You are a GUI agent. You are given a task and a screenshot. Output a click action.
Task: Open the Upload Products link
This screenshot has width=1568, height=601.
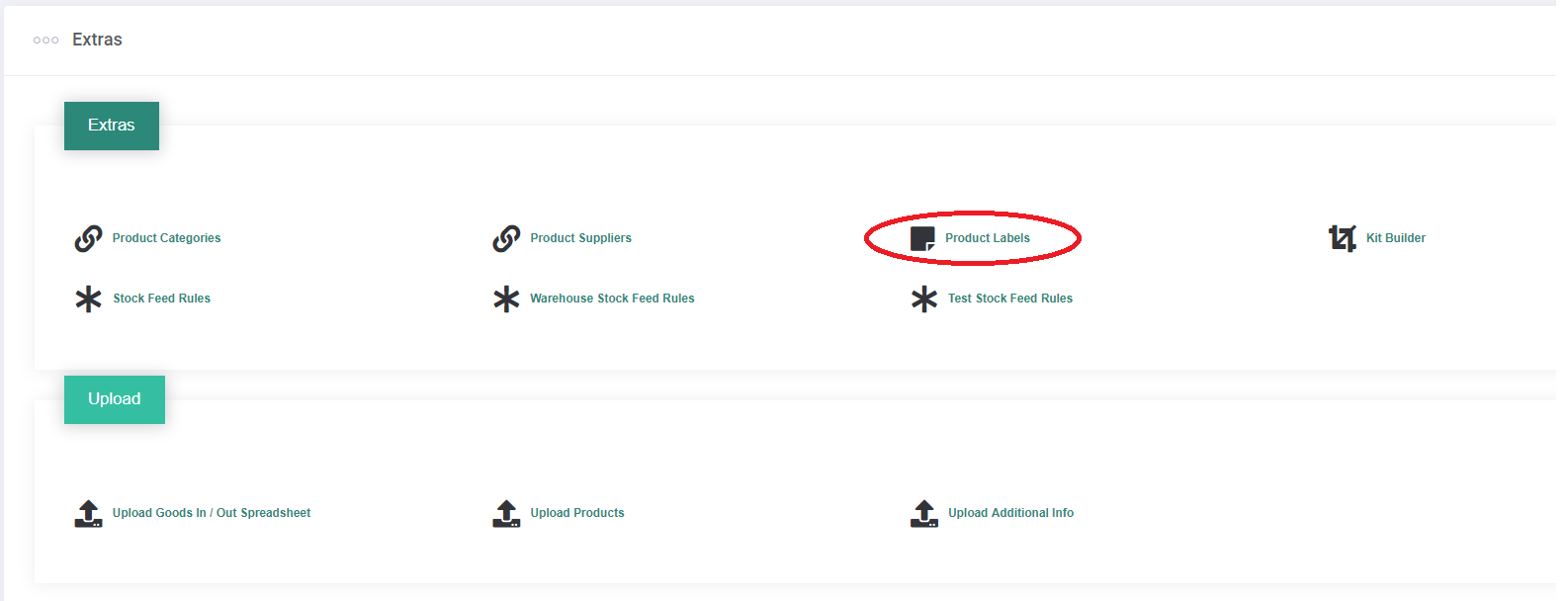577,513
